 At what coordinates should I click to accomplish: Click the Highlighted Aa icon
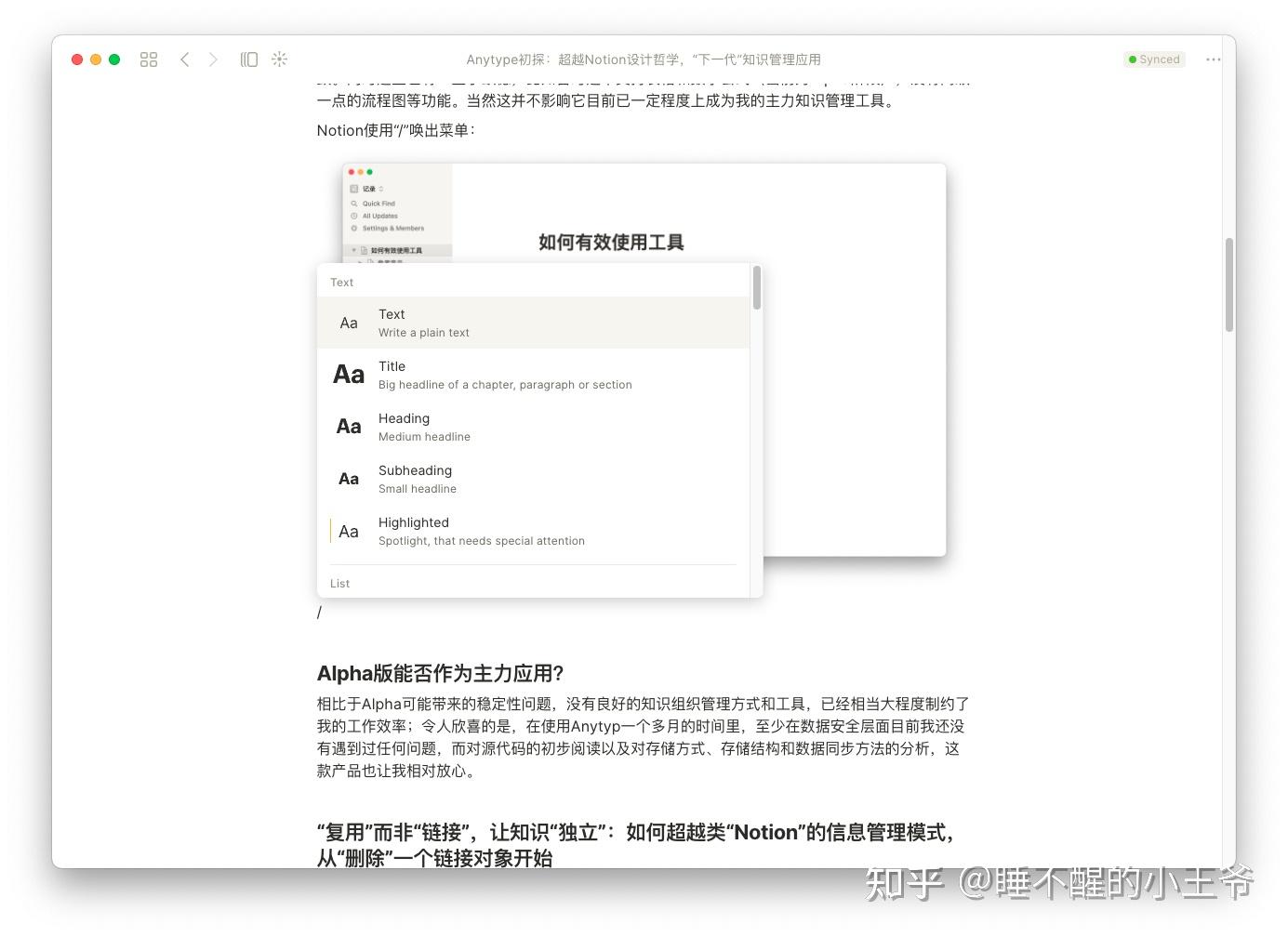348,532
